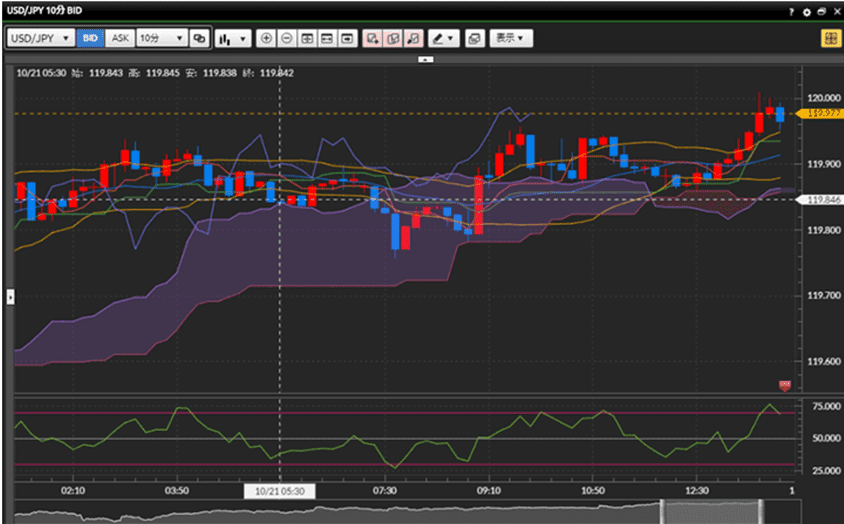Click the yellow grid icon at toolbar right
The width and height of the screenshot is (844, 524).
(x=829, y=38)
